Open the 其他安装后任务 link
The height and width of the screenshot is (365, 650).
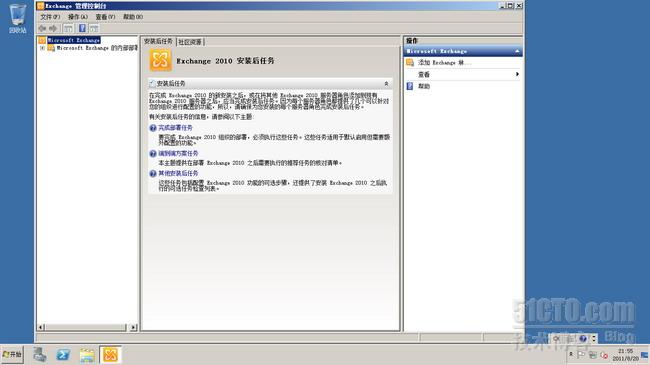pyautogui.click(x=178, y=173)
